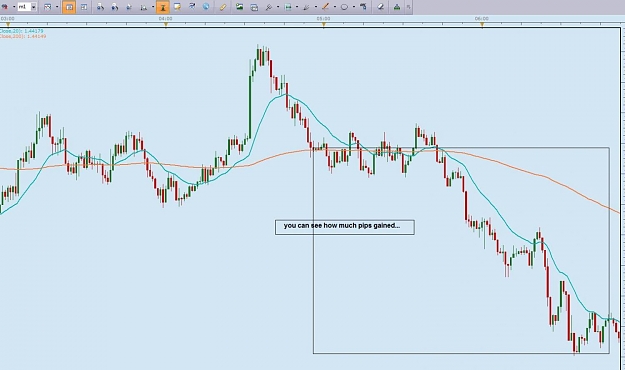The height and width of the screenshot is (370, 625).
Task: Click the window snapshot icon beside picture icon
Action: click(254, 7)
